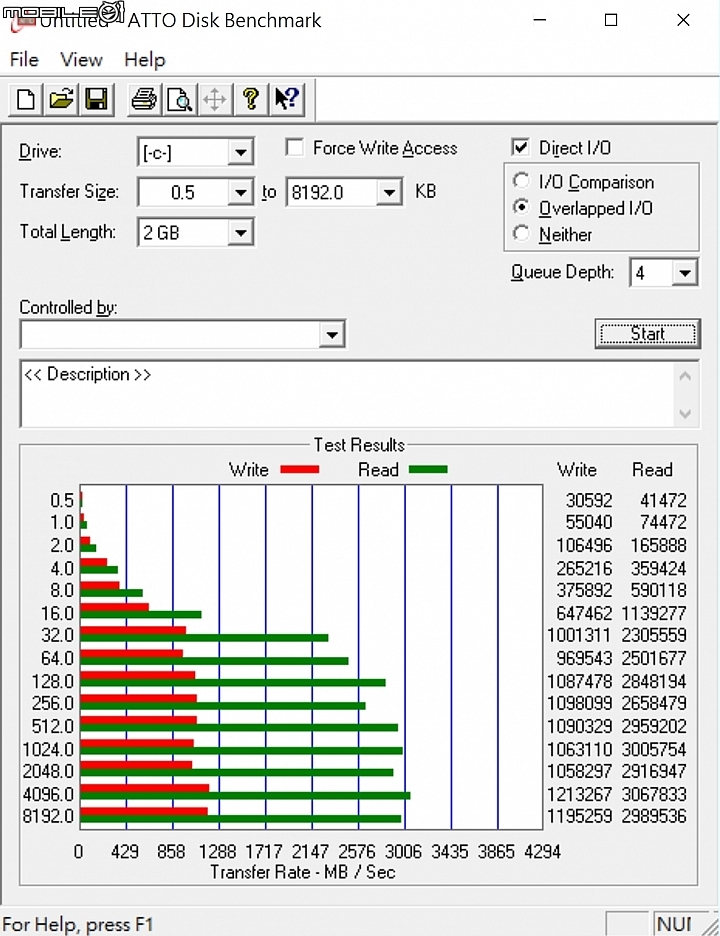This screenshot has width=720, height=936.
Task: Click the 4096.0 green read bar
Action: click(245, 796)
